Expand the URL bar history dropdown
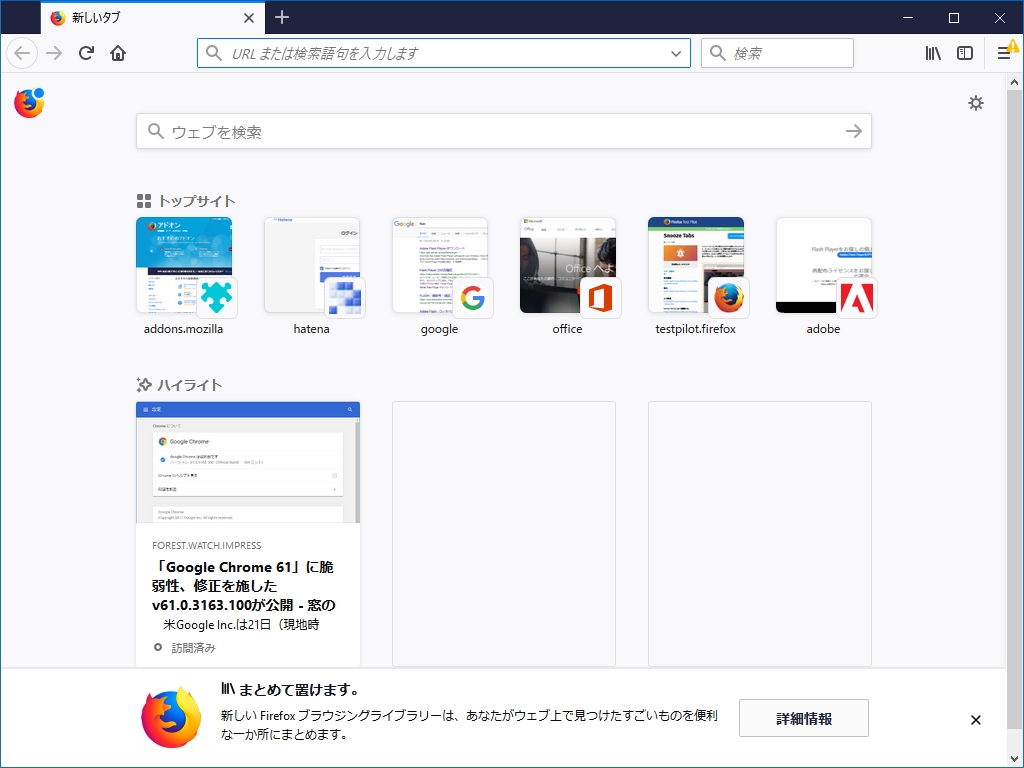The height and width of the screenshot is (768, 1024). pos(675,53)
